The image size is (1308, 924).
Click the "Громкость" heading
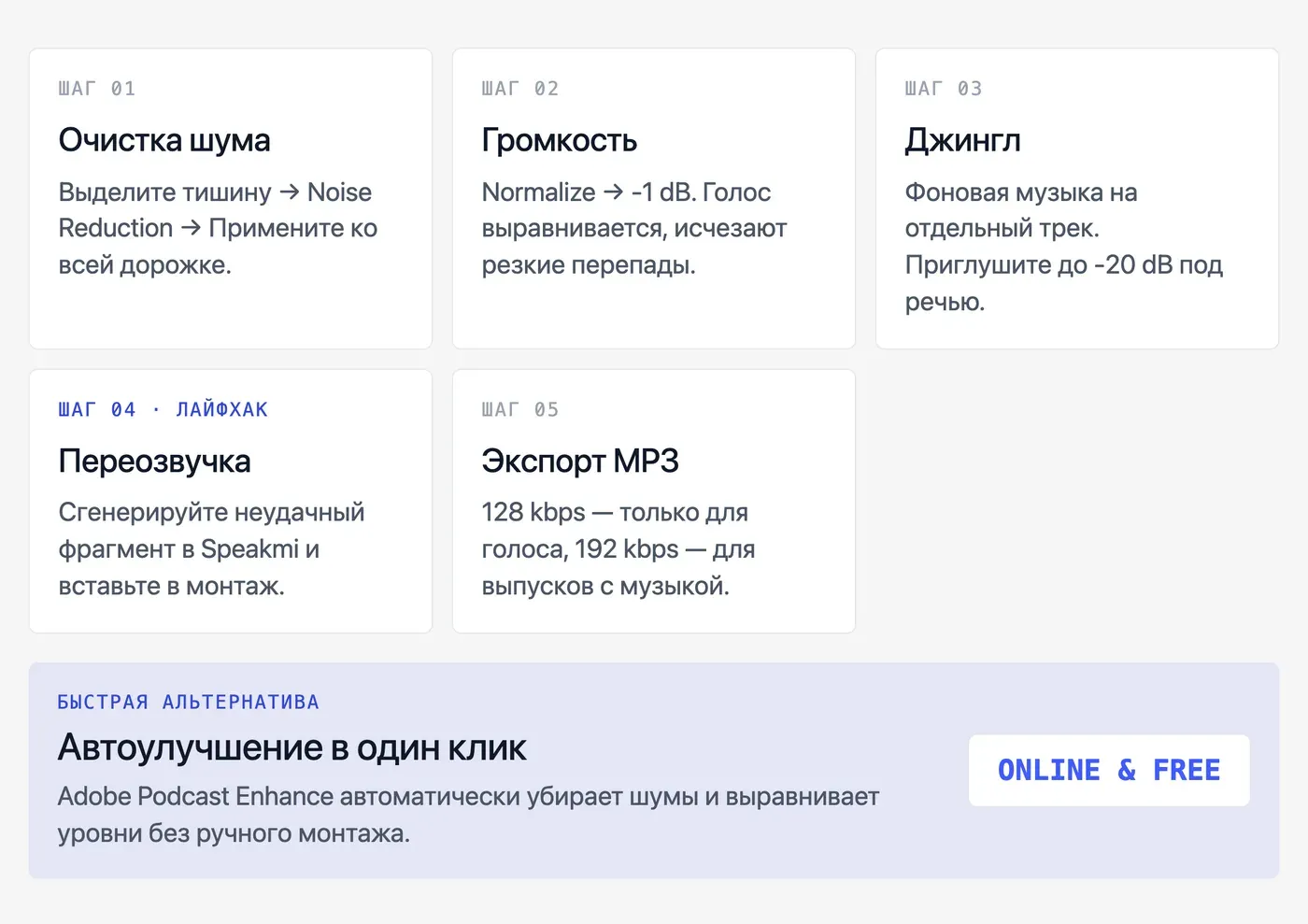560,140
